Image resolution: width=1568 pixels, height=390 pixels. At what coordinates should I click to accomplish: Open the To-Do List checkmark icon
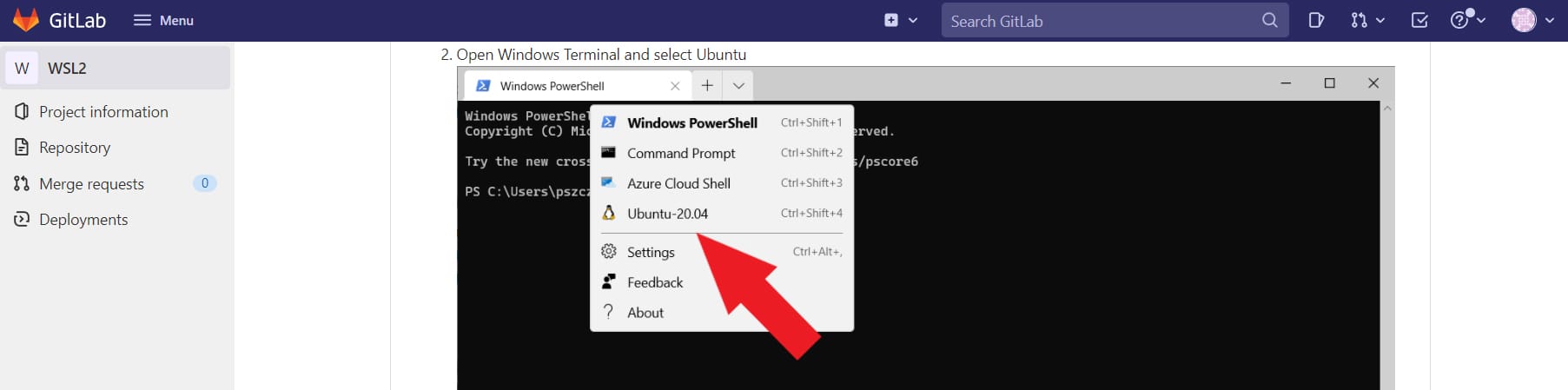[1419, 20]
